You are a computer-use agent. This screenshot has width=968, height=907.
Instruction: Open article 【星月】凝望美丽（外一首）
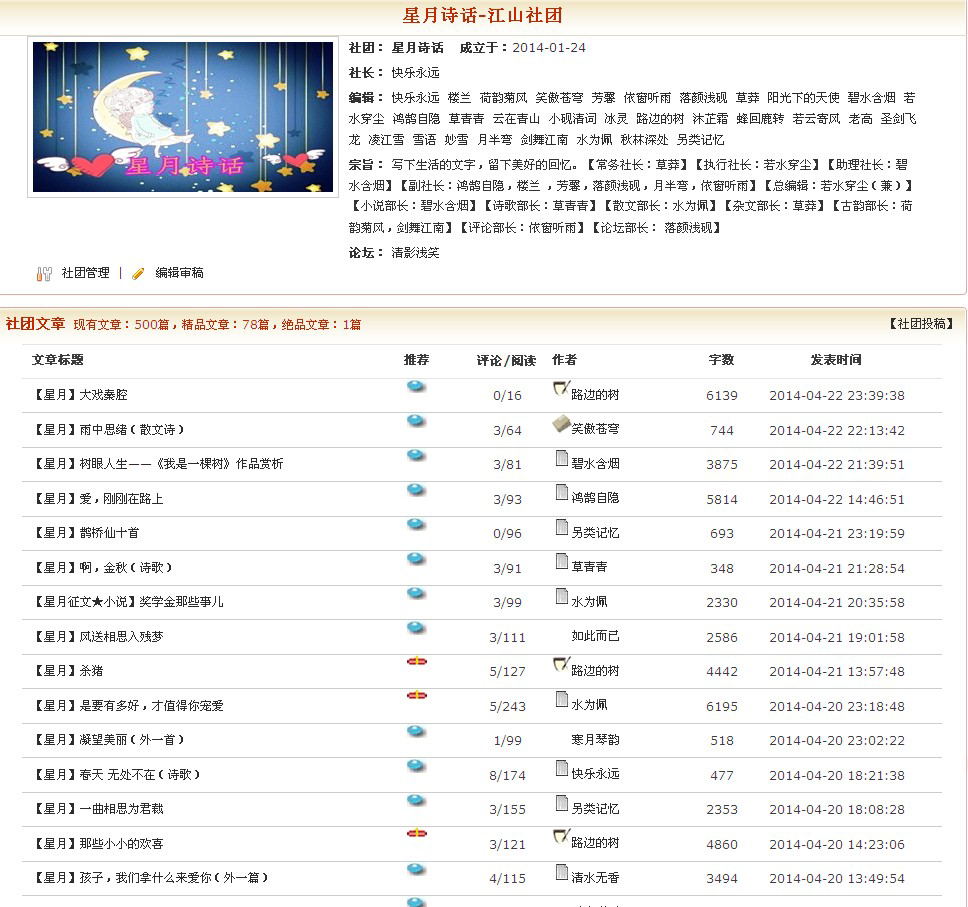[109, 740]
